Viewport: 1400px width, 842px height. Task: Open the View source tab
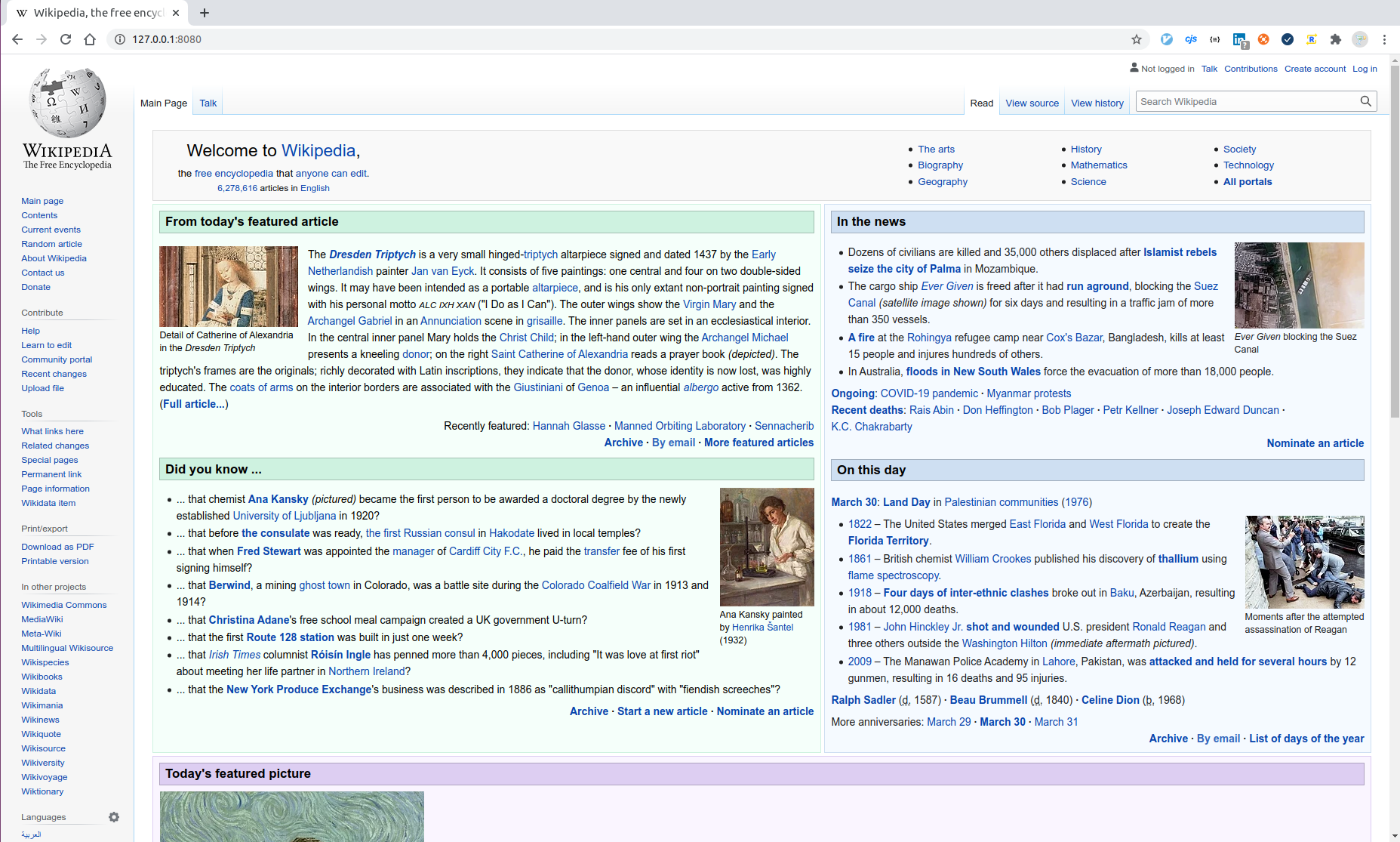point(1032,103)
